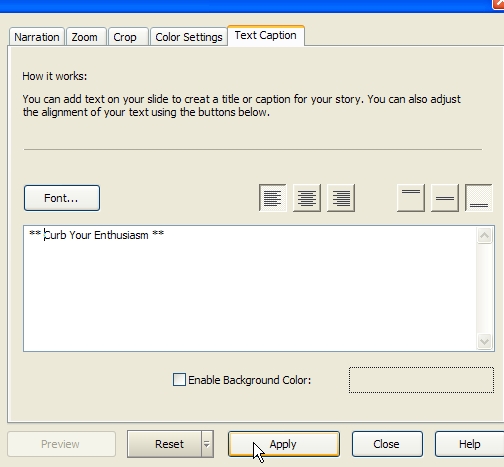Switch to the Narration tab

point(37,37)
